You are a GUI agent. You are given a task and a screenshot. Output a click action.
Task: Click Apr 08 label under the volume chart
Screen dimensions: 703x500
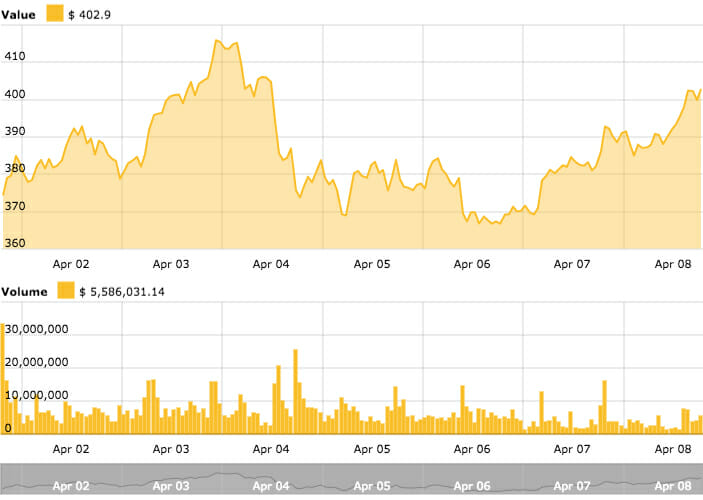point(672,450)
